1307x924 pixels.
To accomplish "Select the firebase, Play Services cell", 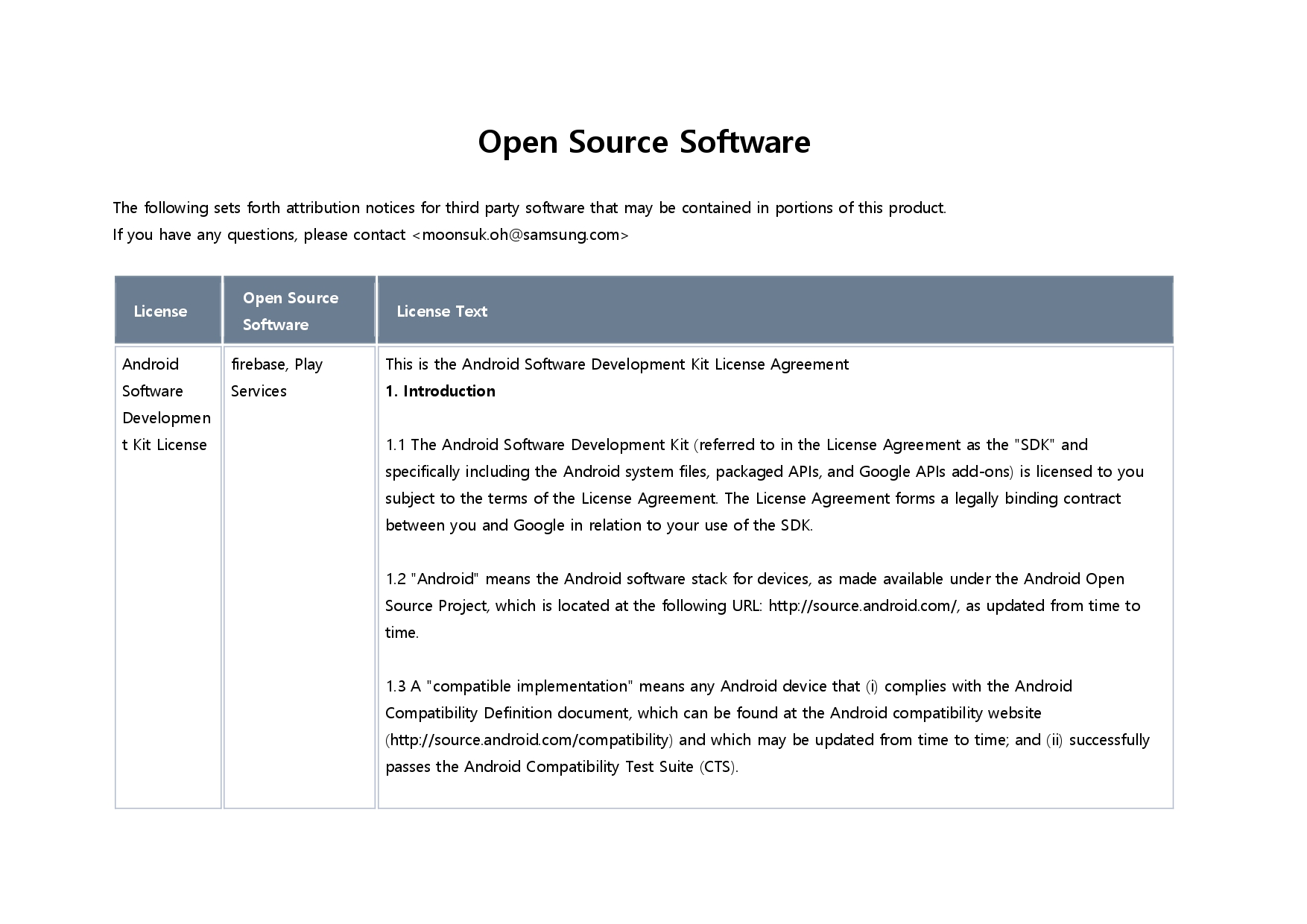I will coord(276,378).
